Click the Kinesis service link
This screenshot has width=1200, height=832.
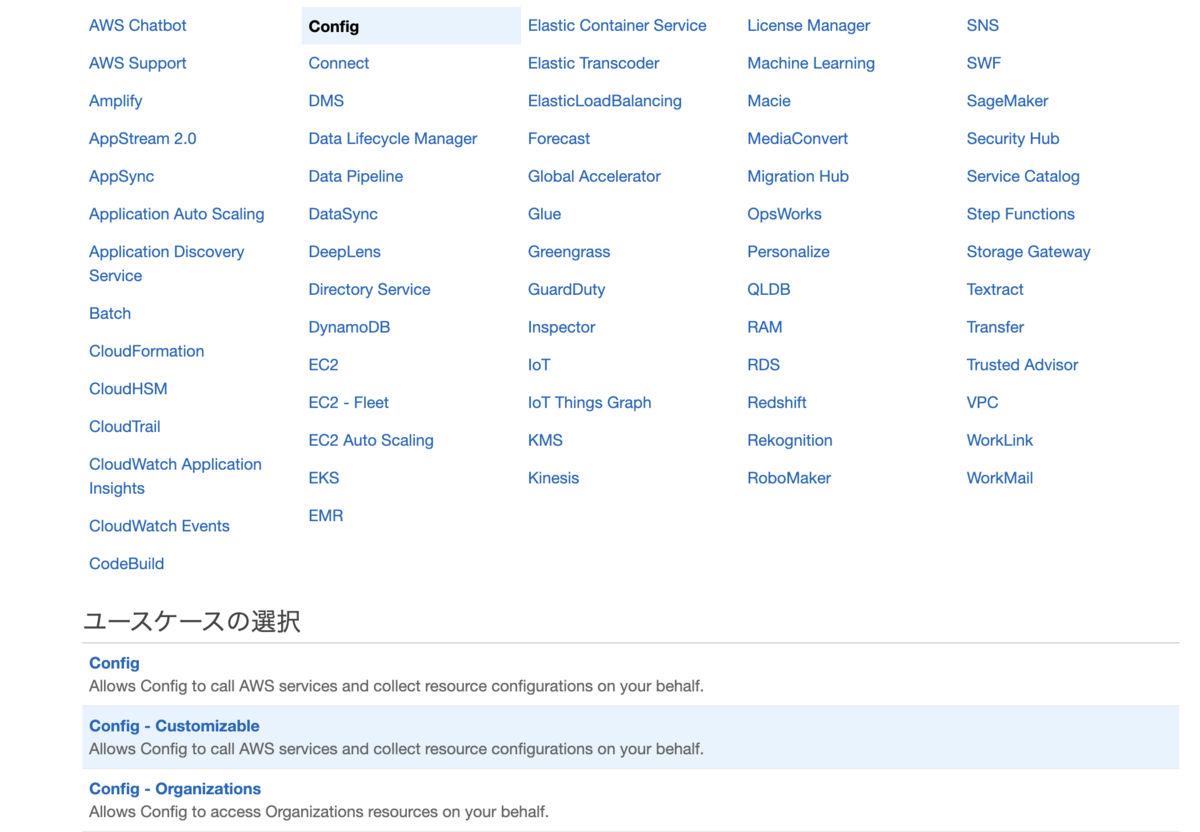[553, 478]
